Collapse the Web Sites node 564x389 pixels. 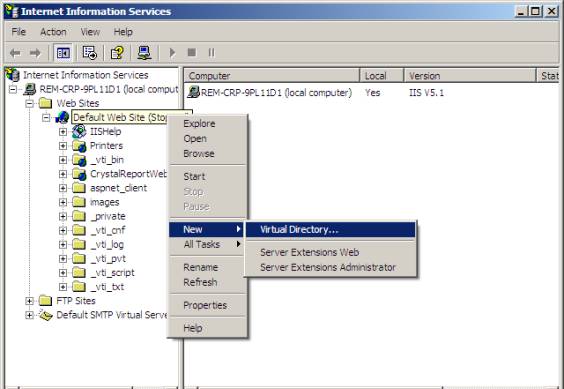click(29, 103)
